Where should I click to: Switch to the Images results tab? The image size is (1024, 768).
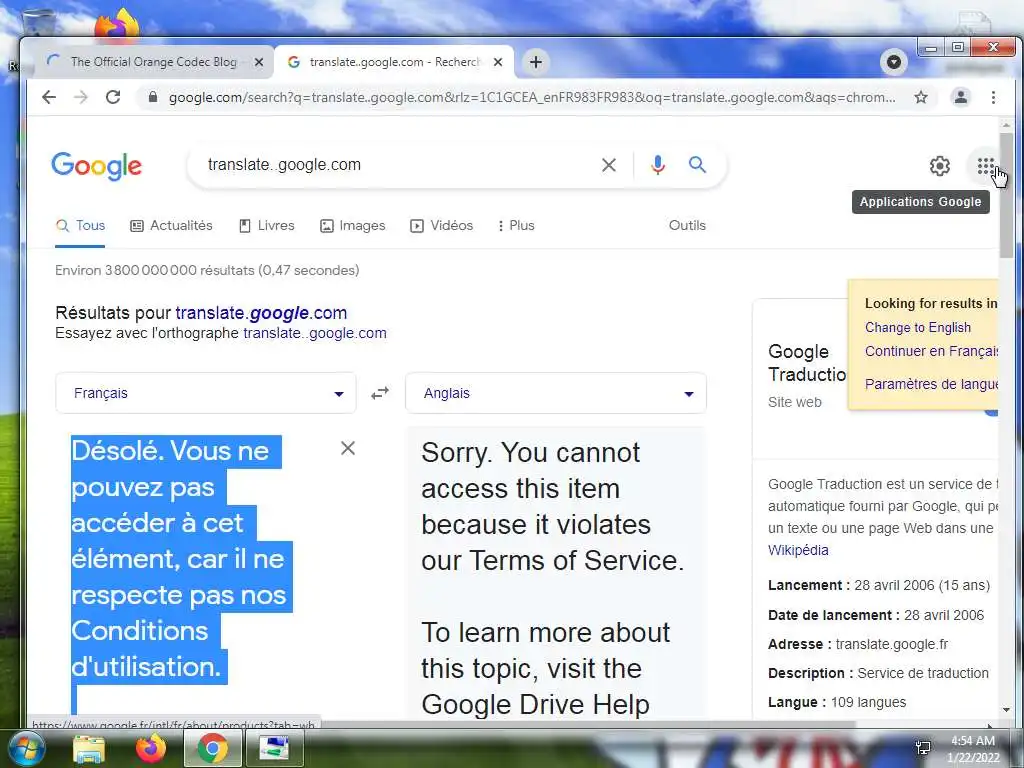click(x=353, y=225)
